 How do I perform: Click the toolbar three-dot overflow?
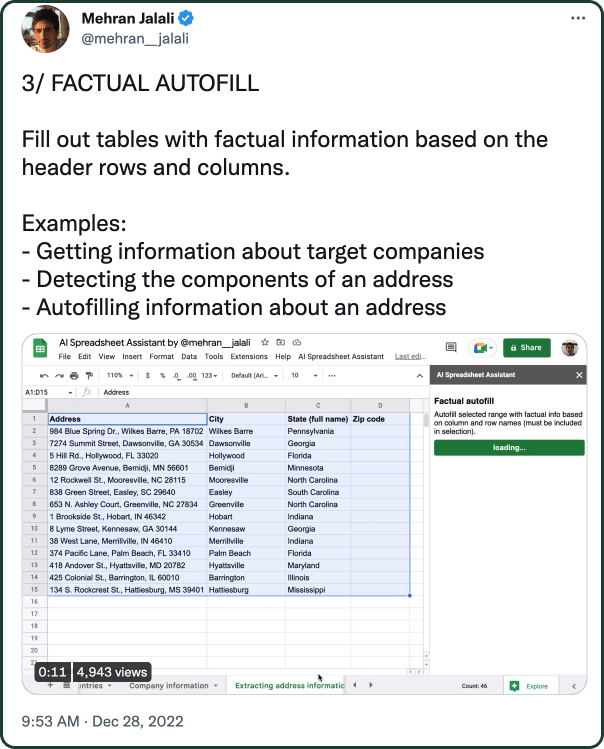click(332, 376)
